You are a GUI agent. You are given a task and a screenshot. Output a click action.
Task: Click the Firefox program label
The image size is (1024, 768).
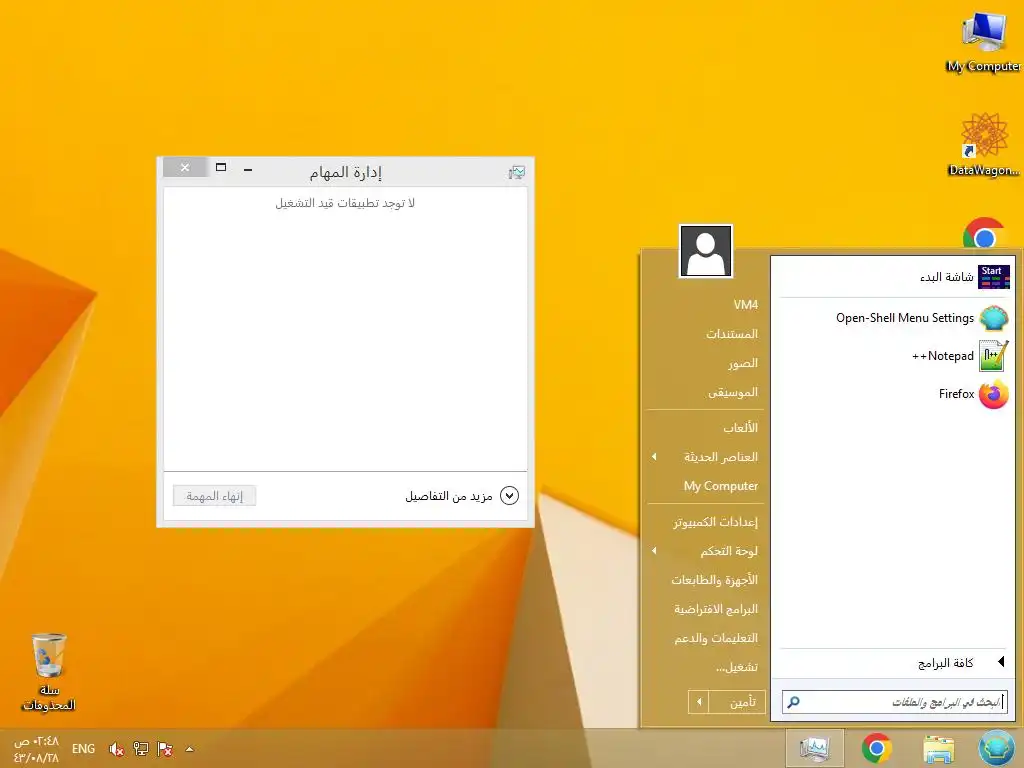click(956, 394)
